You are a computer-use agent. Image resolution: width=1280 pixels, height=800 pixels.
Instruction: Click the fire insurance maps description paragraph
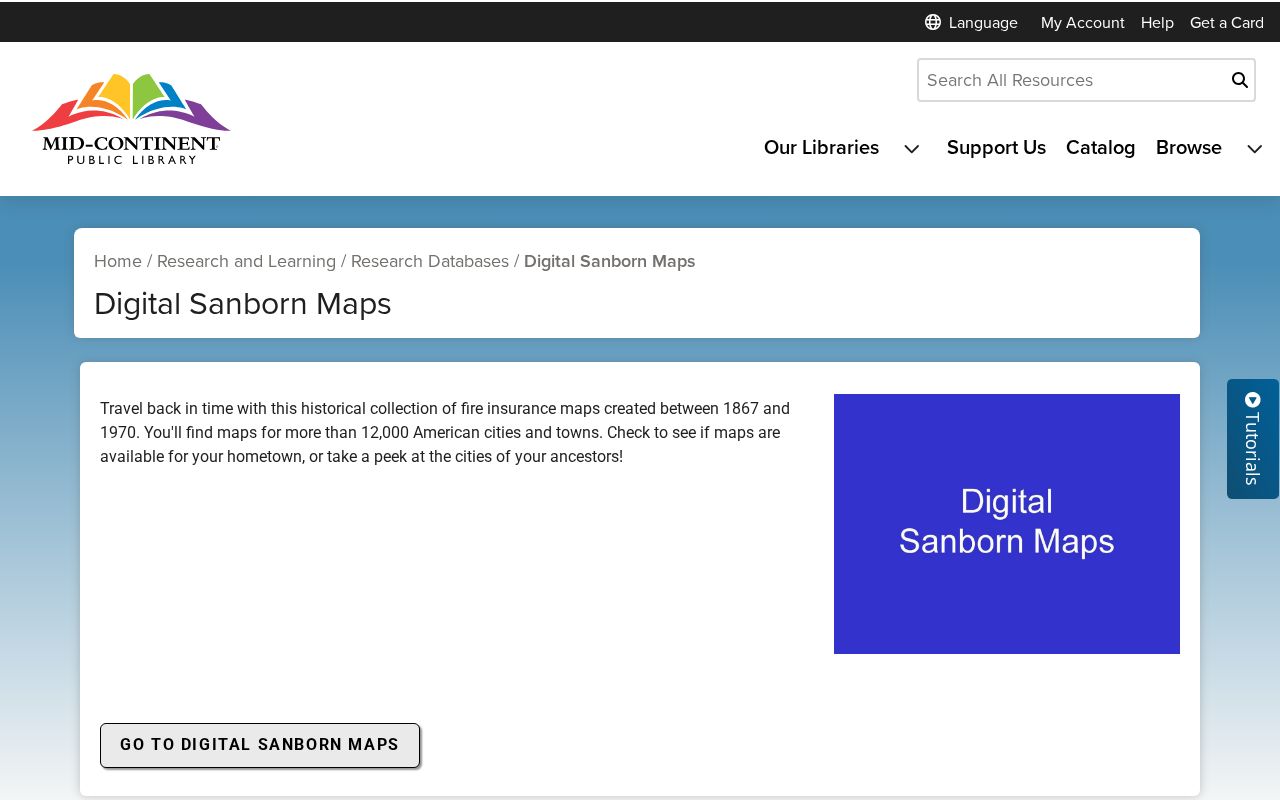click(x=446, y=433)
